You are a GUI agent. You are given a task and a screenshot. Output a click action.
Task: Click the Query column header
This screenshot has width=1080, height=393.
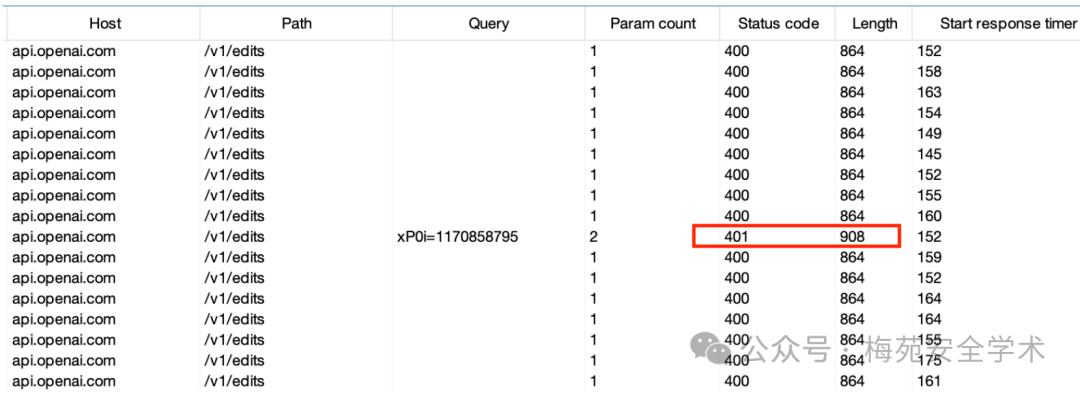click(488, 23)
